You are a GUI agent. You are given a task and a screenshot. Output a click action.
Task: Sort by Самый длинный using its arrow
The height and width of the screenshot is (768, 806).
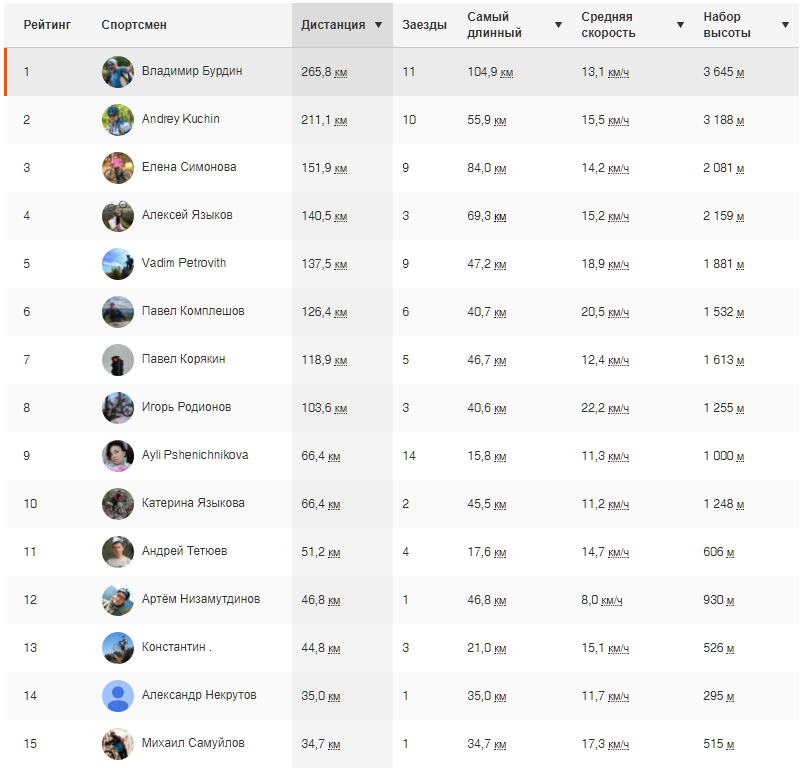click(558, 25)
